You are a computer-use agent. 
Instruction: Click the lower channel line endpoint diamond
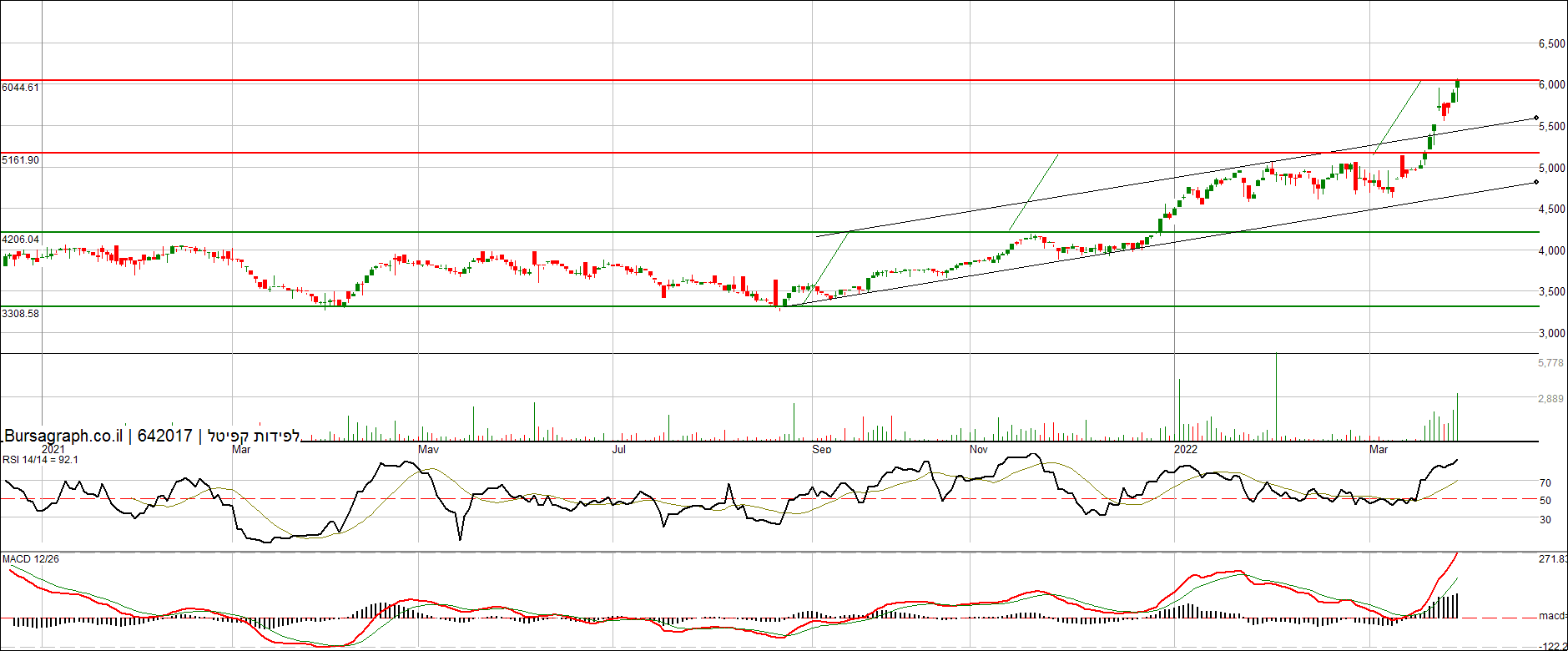point(1536,182)
